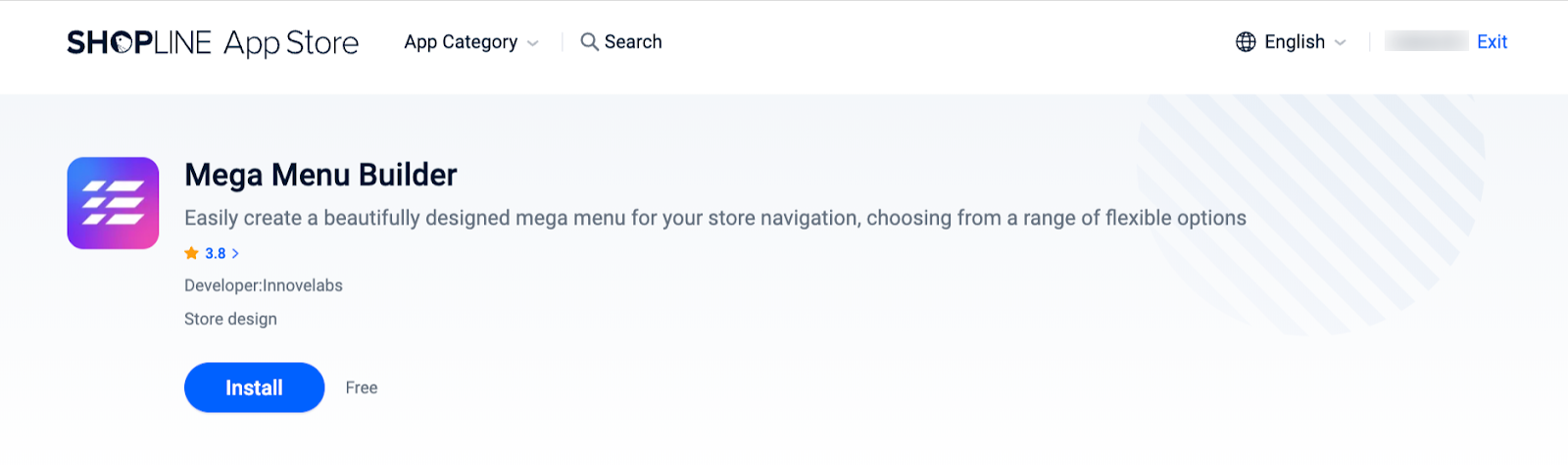Click the Innovelabs developer name
This screenshot has width=1568, height=465.
(x=303, y=285)
